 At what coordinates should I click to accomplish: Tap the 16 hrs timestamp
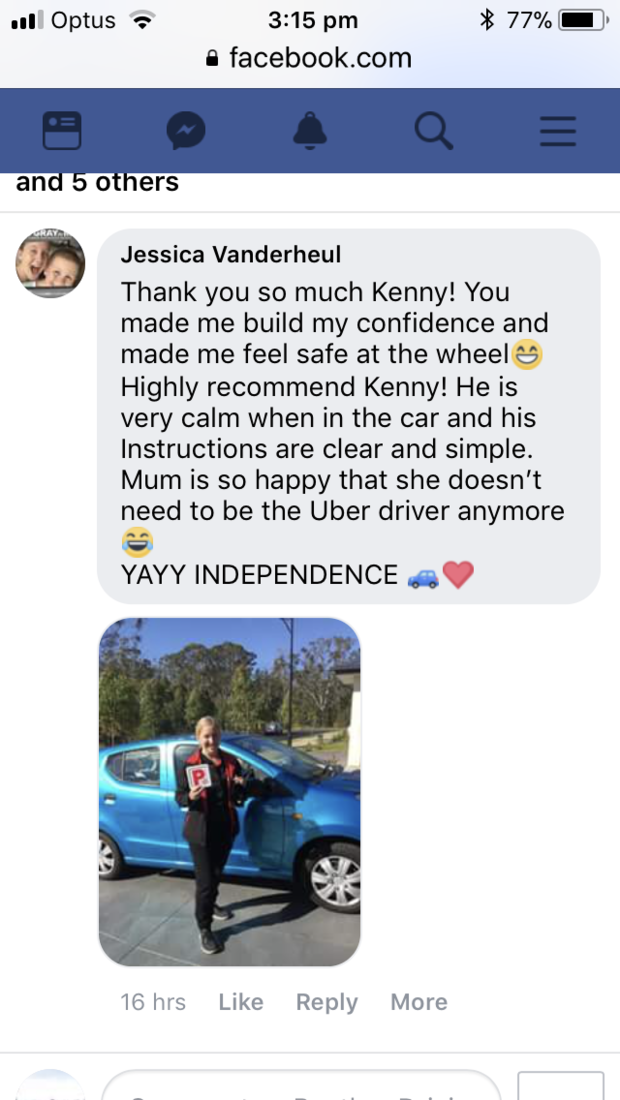(x=153, y=1002)
